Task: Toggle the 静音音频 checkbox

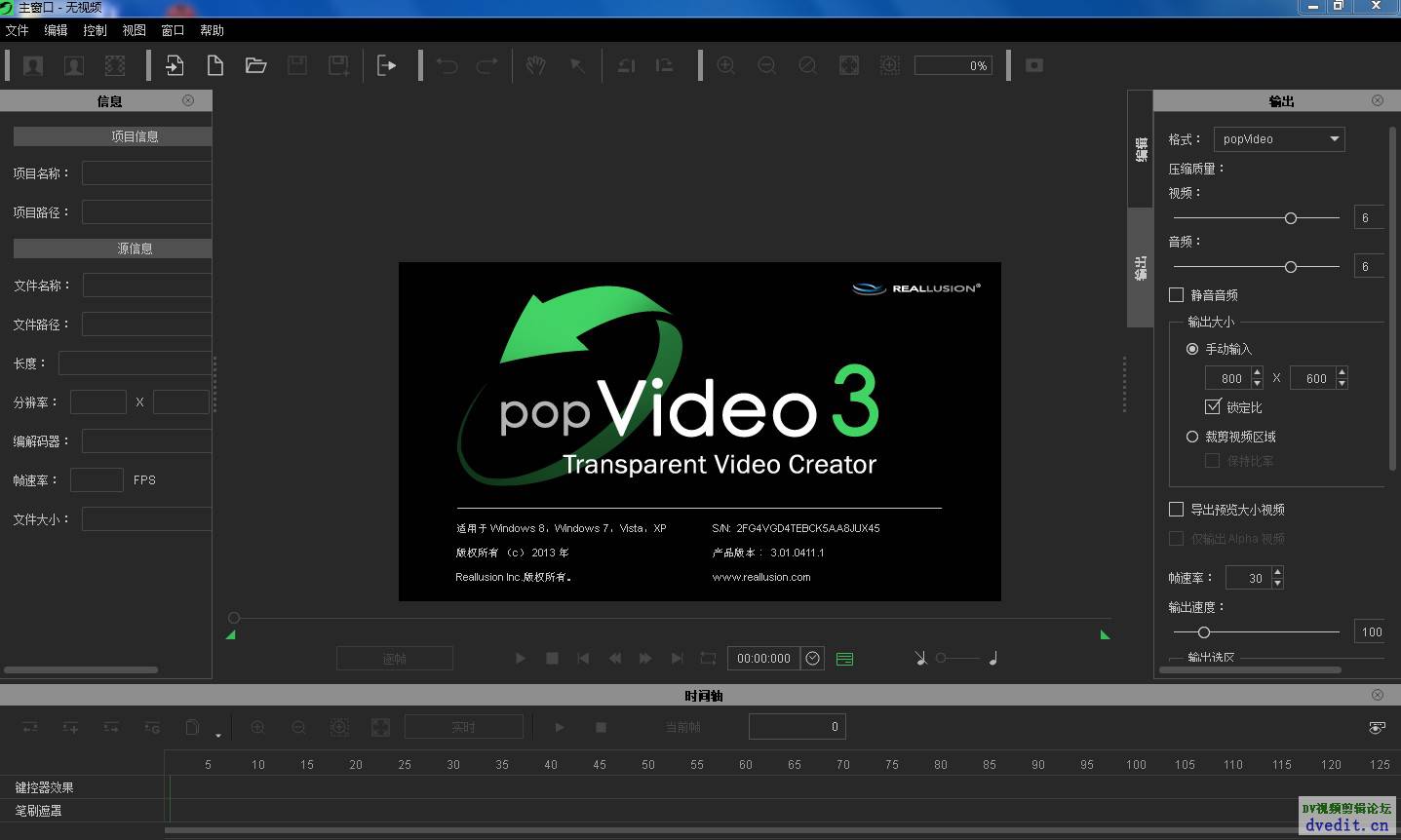Action: (1176, 294)
